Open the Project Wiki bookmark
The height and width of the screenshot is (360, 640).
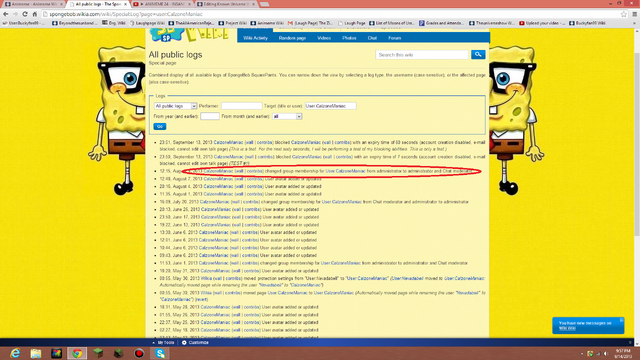(x=233, y=23)
